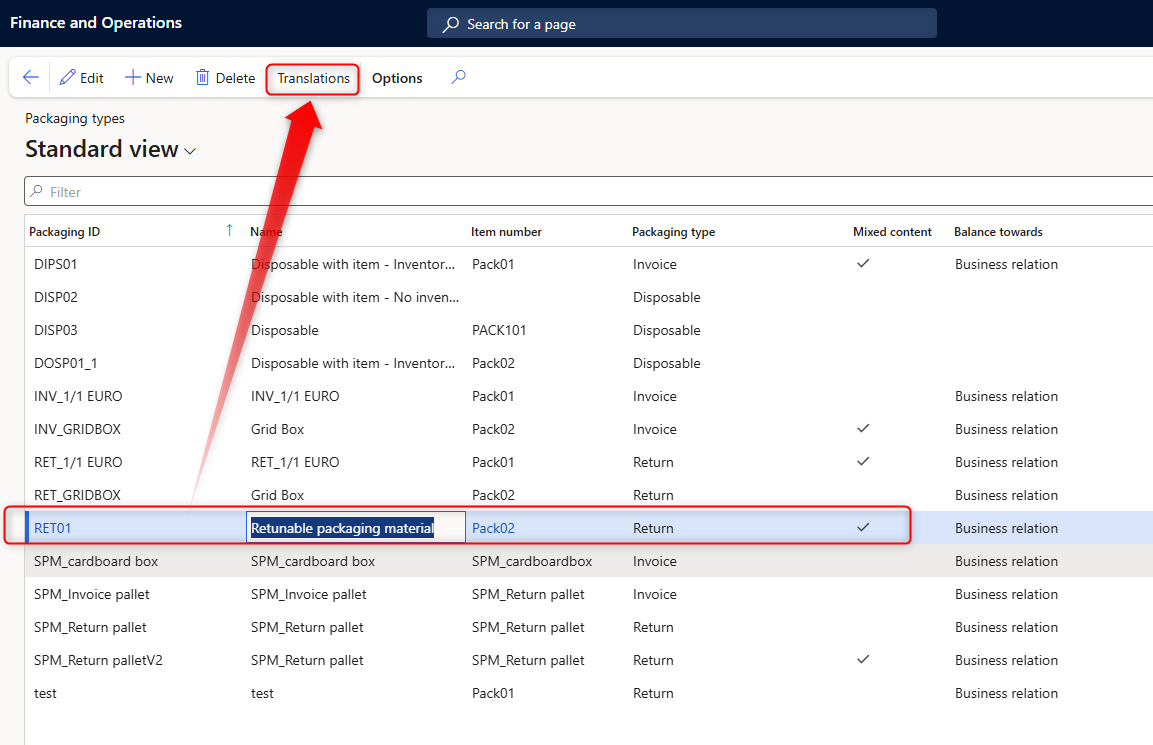Select the INV_GRIDBOX packaging ID cell
This screenshot has height=745, width=1153.
[x=77, y=429]
